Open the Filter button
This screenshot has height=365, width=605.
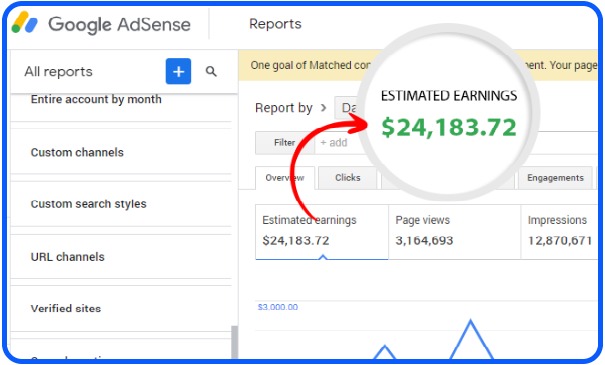point(284,143)
